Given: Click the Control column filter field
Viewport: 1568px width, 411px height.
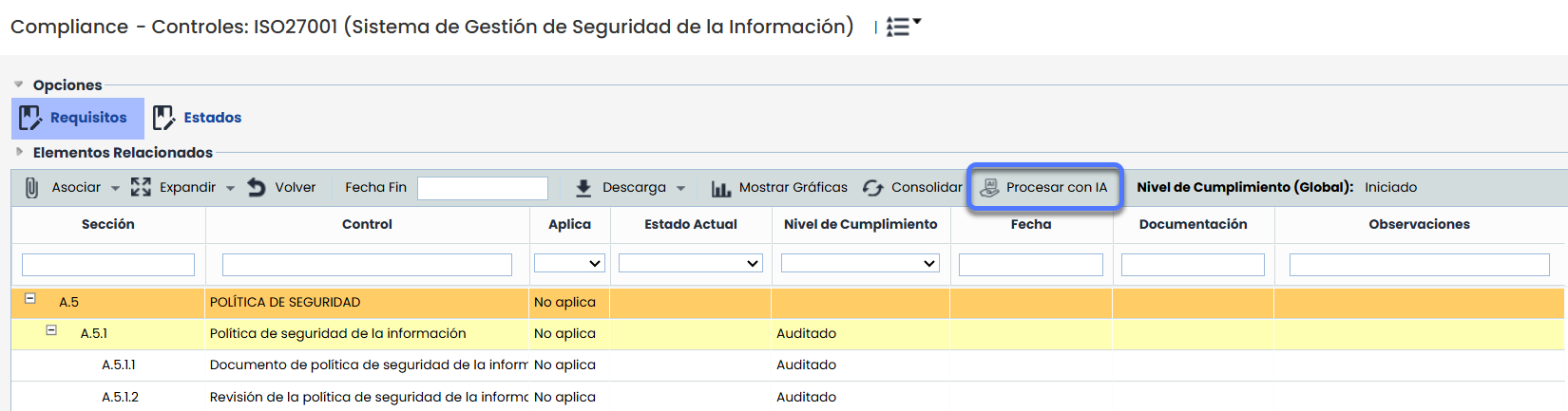Looking at the screenshot, I should 367,265.
